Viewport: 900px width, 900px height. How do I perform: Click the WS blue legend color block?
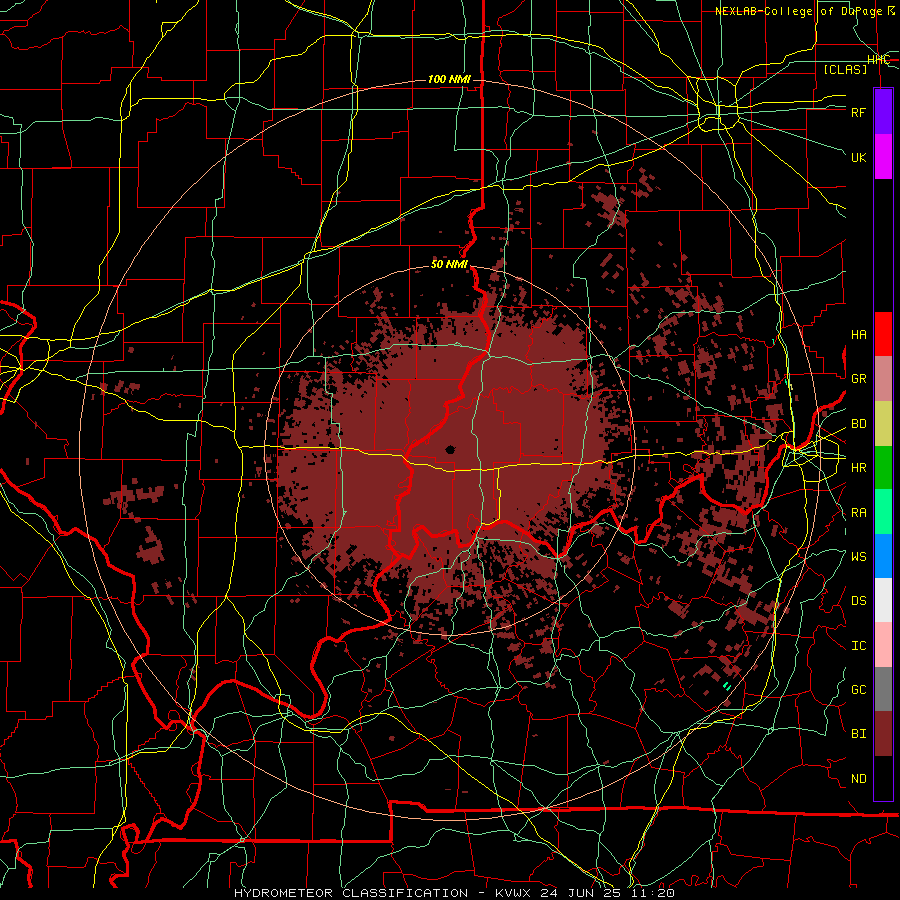click(883, 556)
